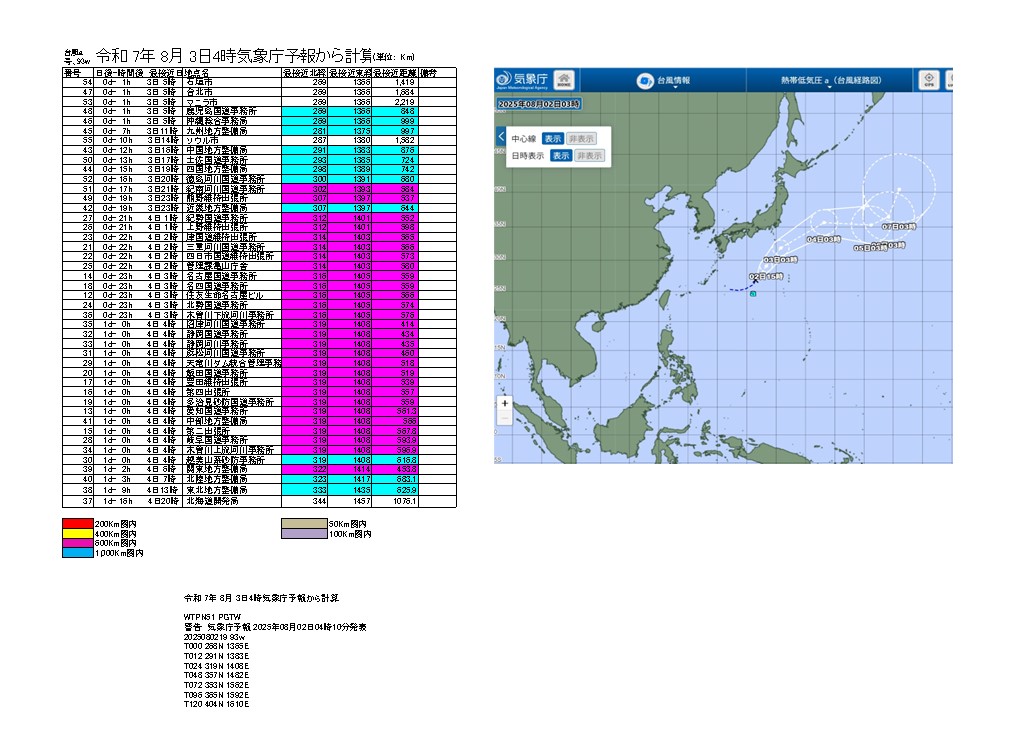Select the 近畿地方整備局 row name cell
Image resolution: width=1011 pixels, height=751 pixels.
coord(232,208)
